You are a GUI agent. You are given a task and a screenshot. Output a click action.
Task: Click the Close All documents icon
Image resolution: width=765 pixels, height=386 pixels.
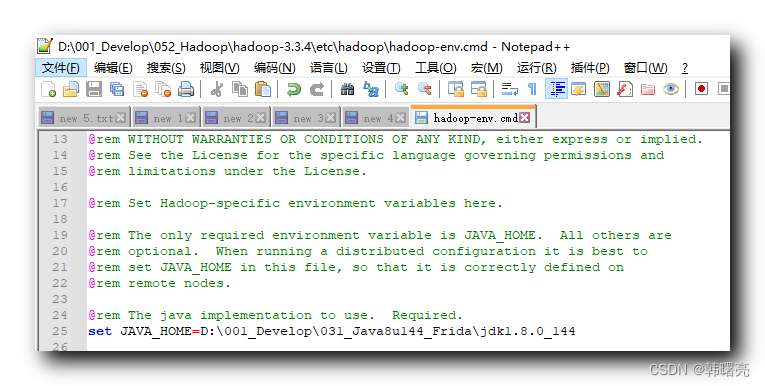(x=163, y=89)
